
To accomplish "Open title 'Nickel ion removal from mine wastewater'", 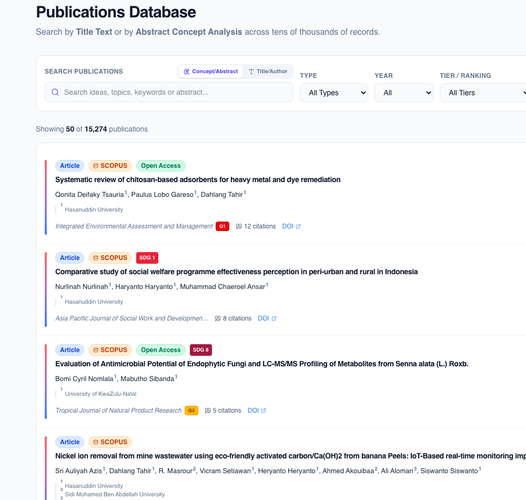I will (291, 456).
